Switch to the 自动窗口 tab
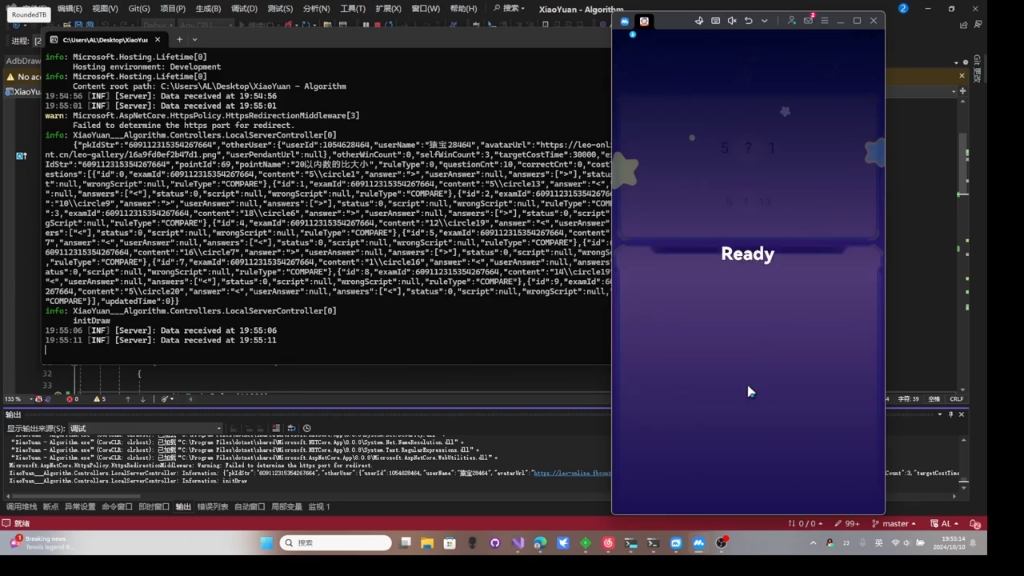The image size is (1024, 576). coord(249,507)
